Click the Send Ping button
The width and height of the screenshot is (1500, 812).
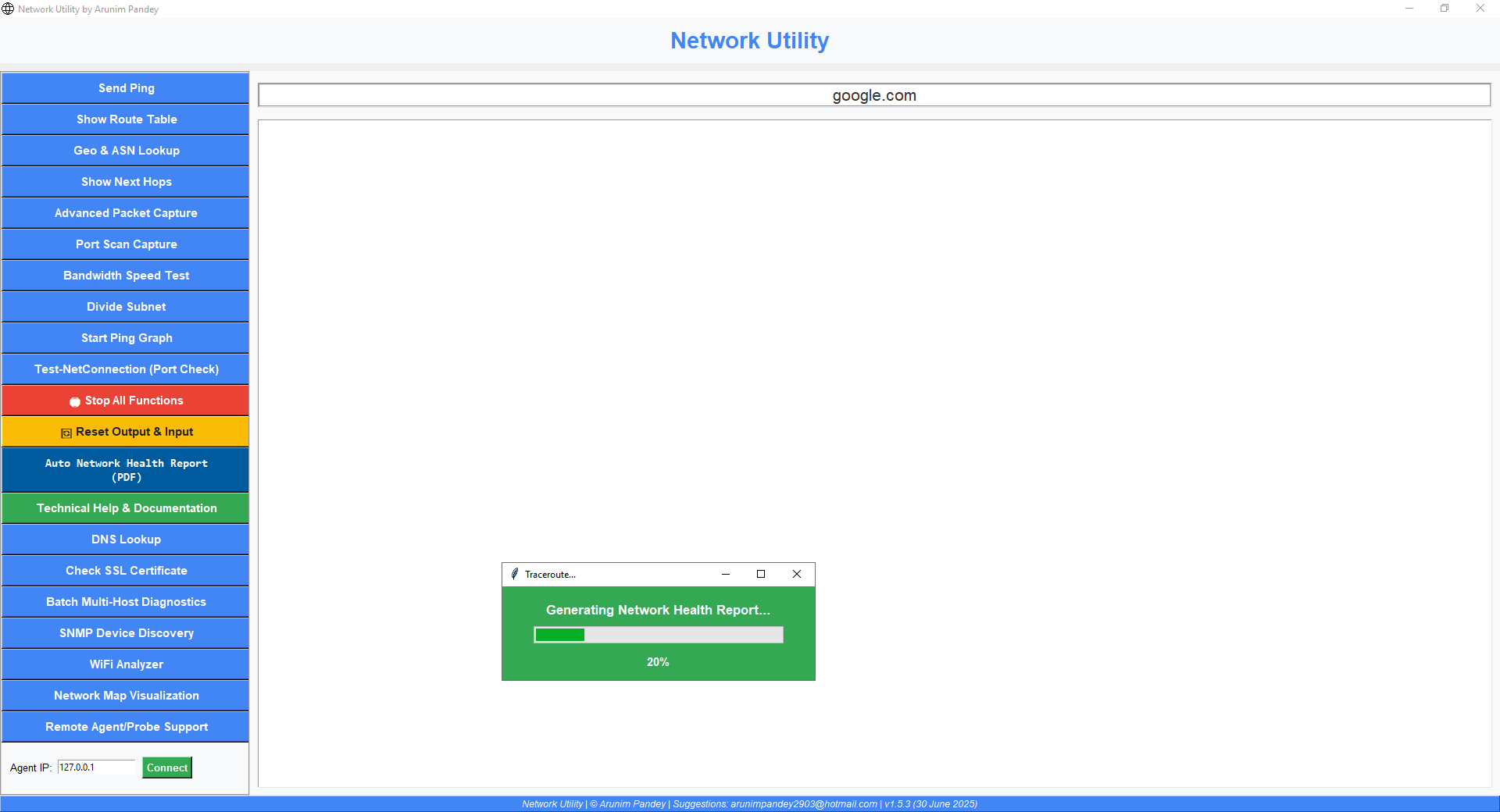coord(125,87)
